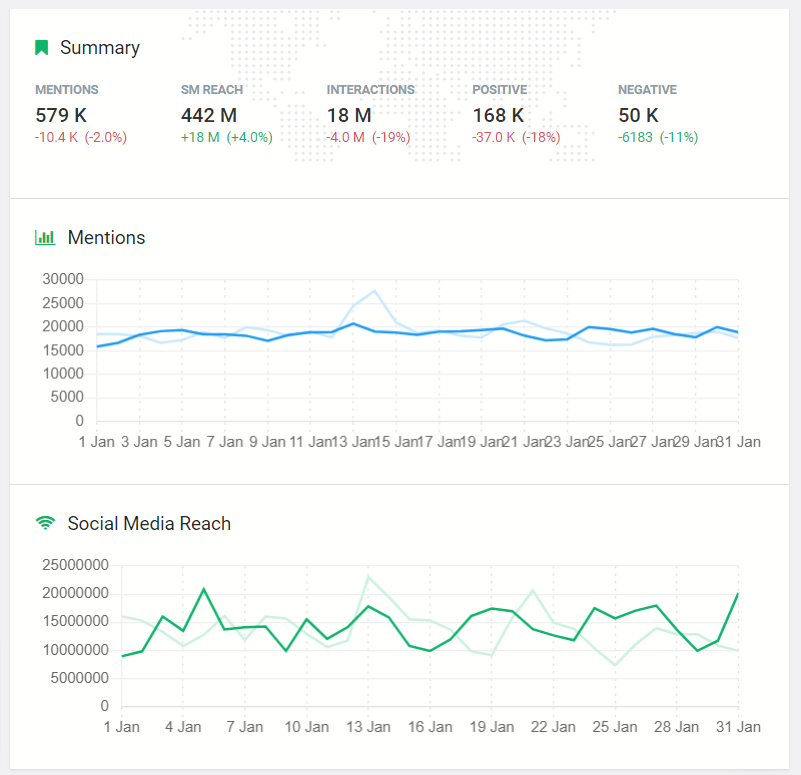
Task: Click the green bookmark icon beside Summary
Action: 40,47
